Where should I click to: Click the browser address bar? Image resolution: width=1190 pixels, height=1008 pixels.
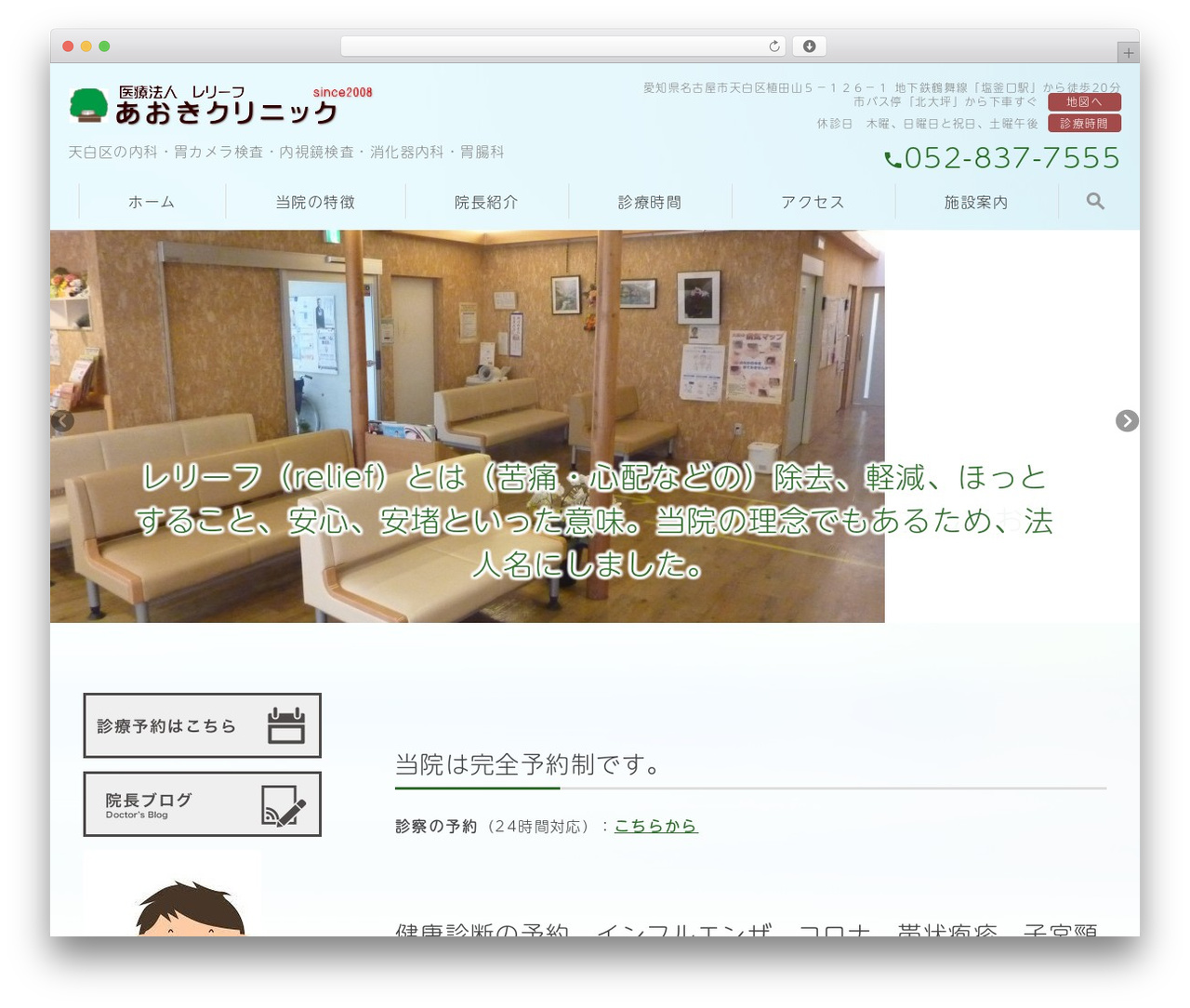coord(563,46)
